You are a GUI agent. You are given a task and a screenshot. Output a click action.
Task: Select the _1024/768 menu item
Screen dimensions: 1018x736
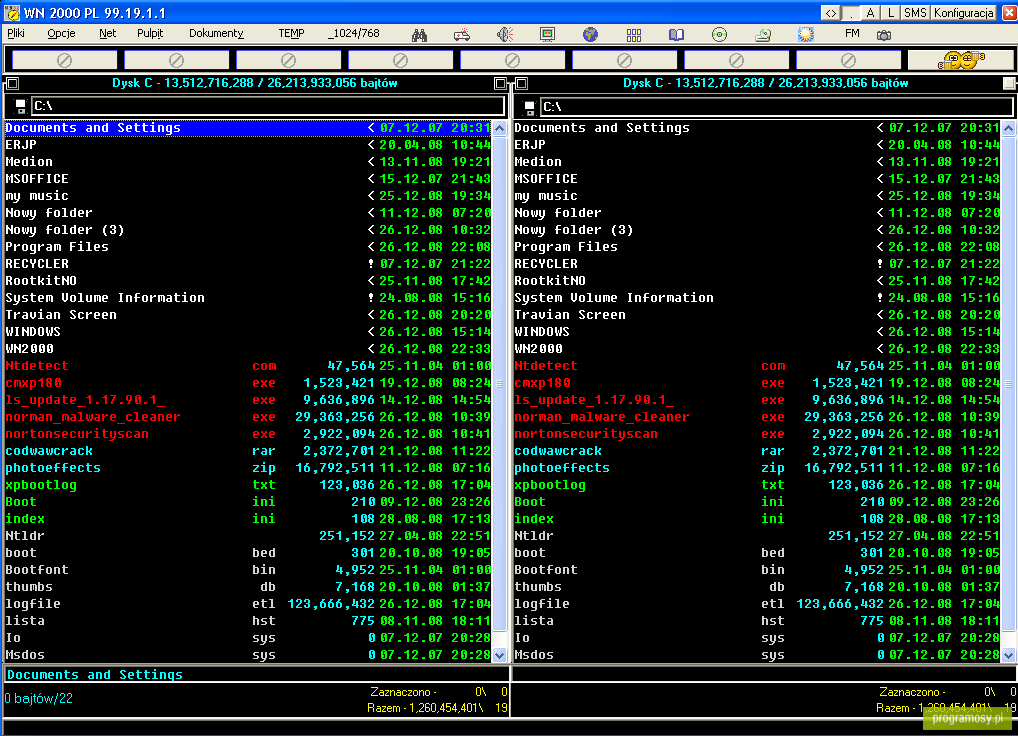pyautogui.click(x=354, y=33)
